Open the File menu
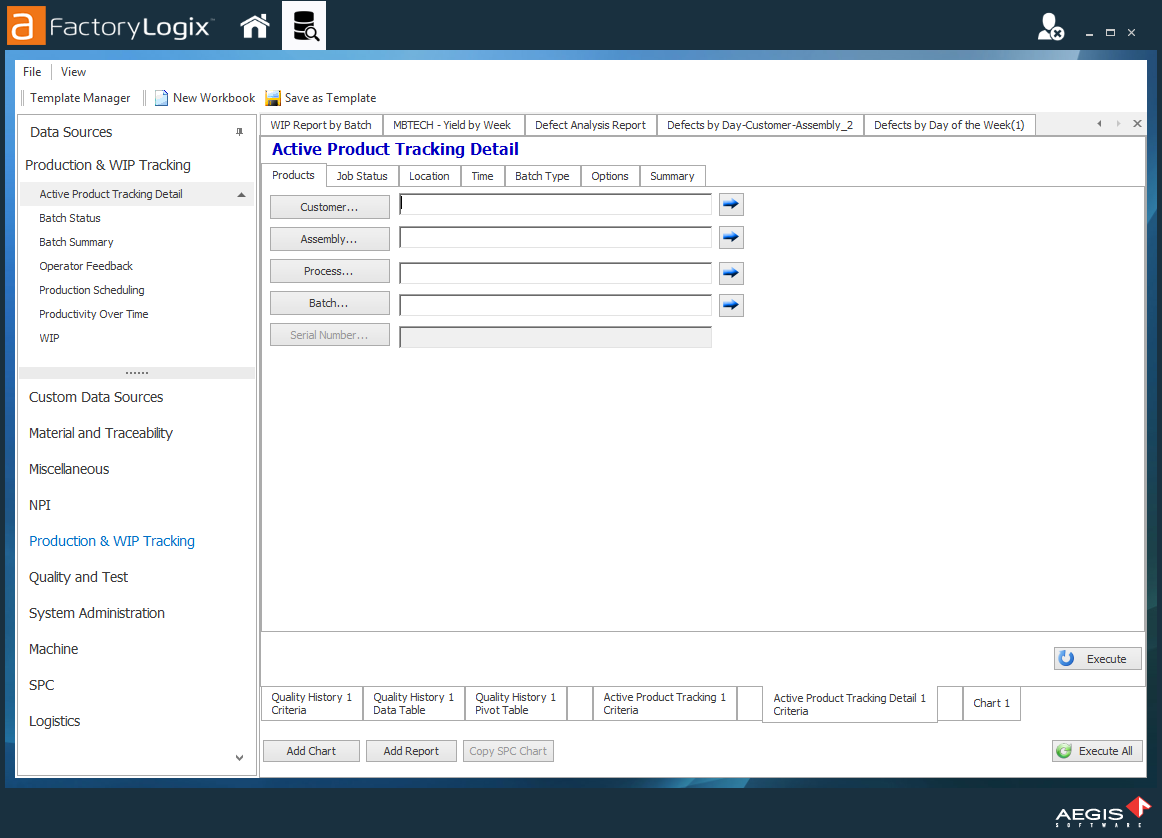This screenshot has height=838, width=1162. tap(31, 71)
